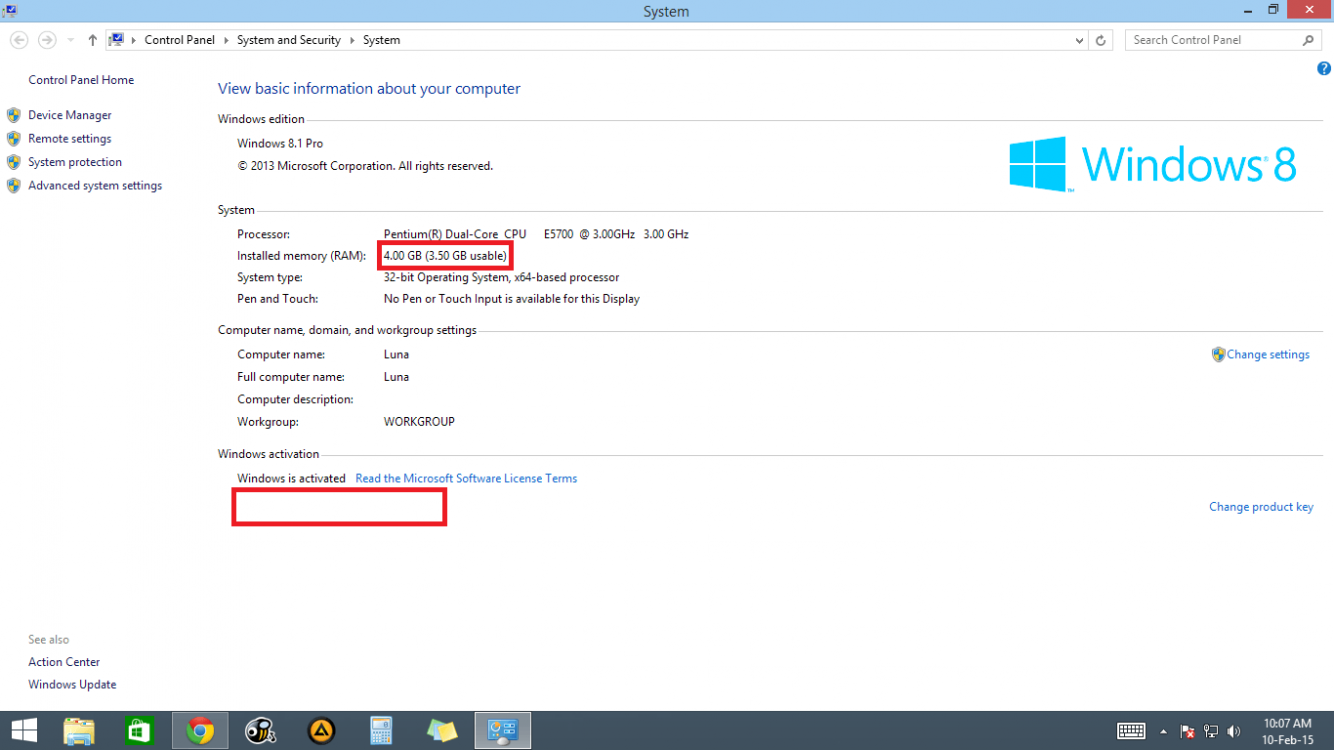Open System protection settings
This screenshot has height=750, width=1334.
75,162
